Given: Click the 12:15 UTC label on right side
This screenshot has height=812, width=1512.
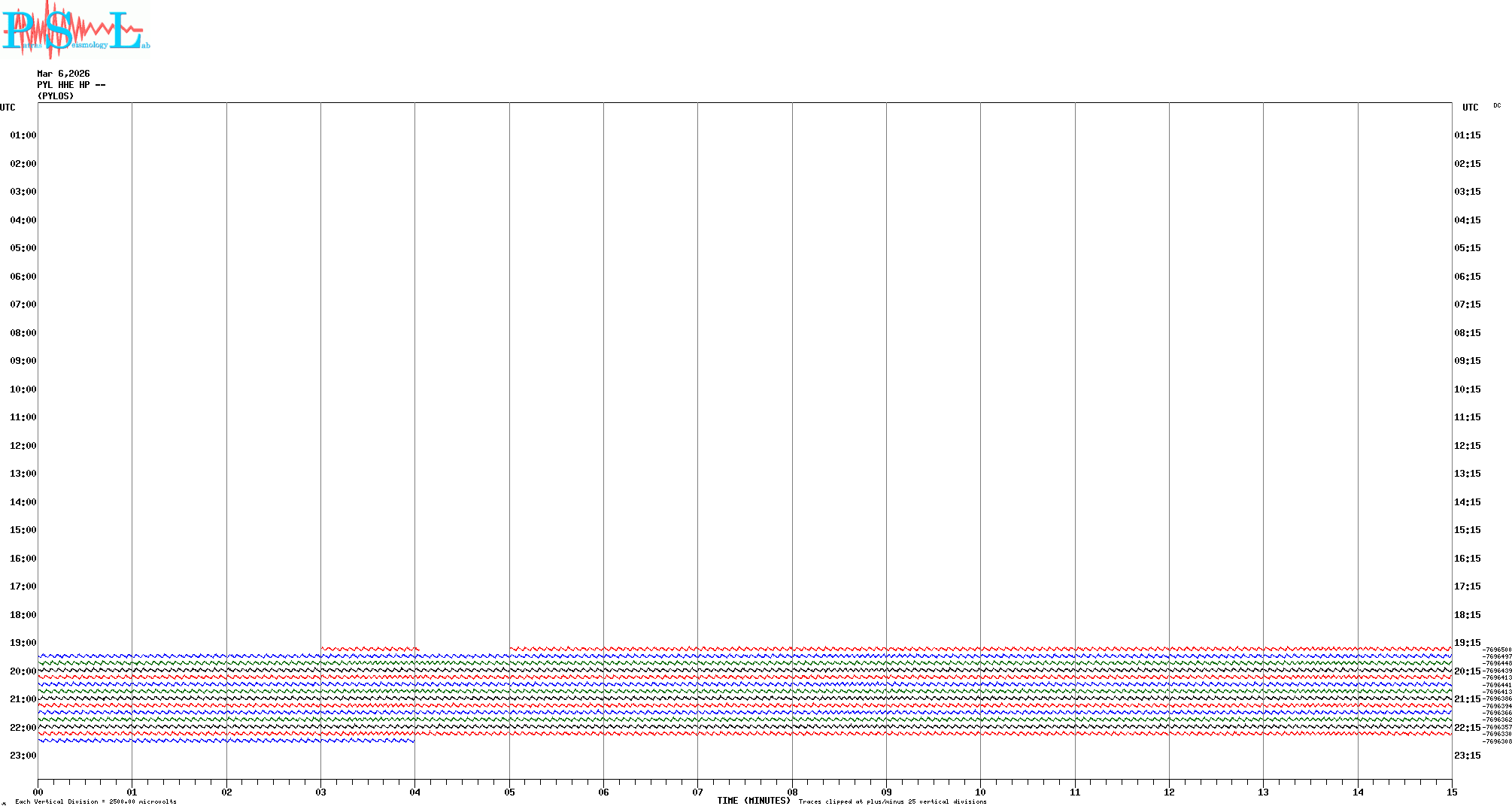Looking at the screenshot, I should tap(1467, 446).
